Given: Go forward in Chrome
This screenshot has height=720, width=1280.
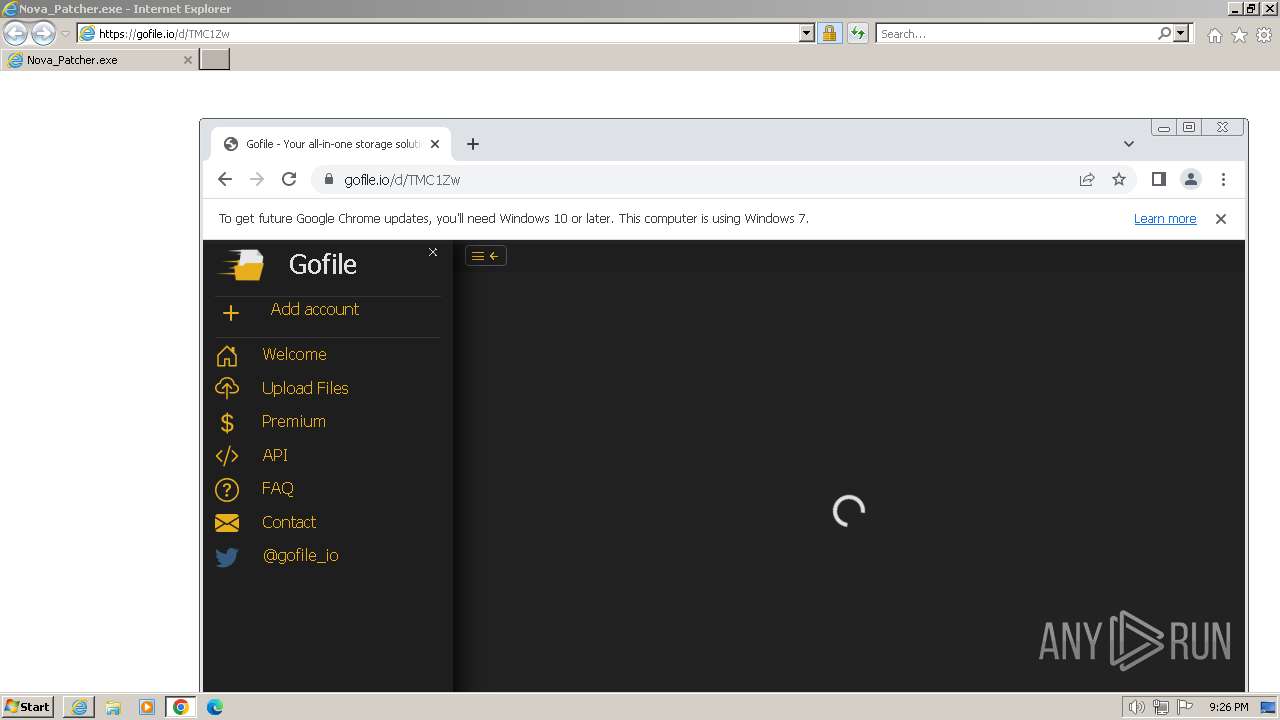Looking at the screenshot, I should pos(257,179).
